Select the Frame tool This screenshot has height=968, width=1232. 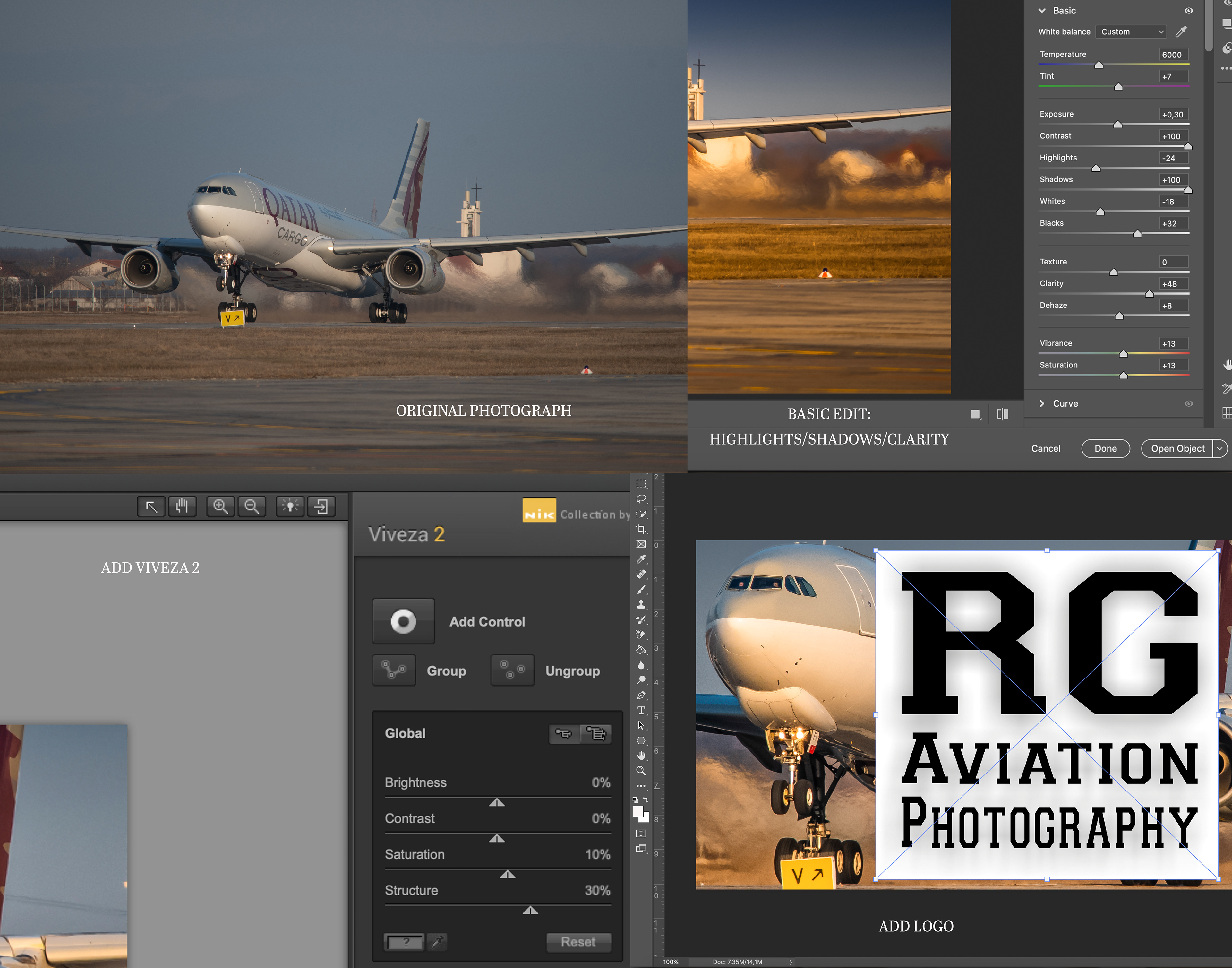(x=641, y=544)
